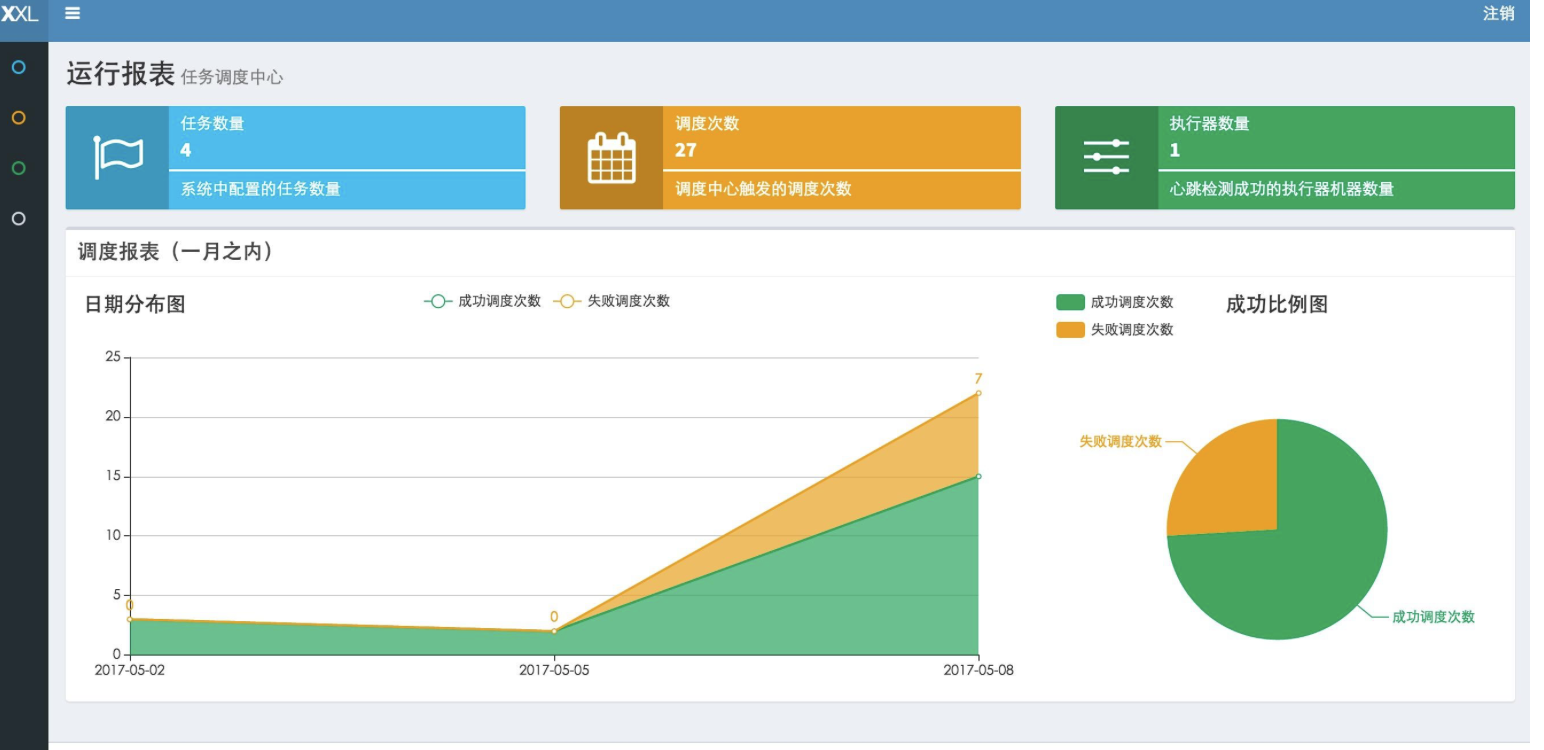The height and width of the screenshot is (750, 1544).
Task: Click the 日期分布图 chart title
Action: click(x=135, y=305)
